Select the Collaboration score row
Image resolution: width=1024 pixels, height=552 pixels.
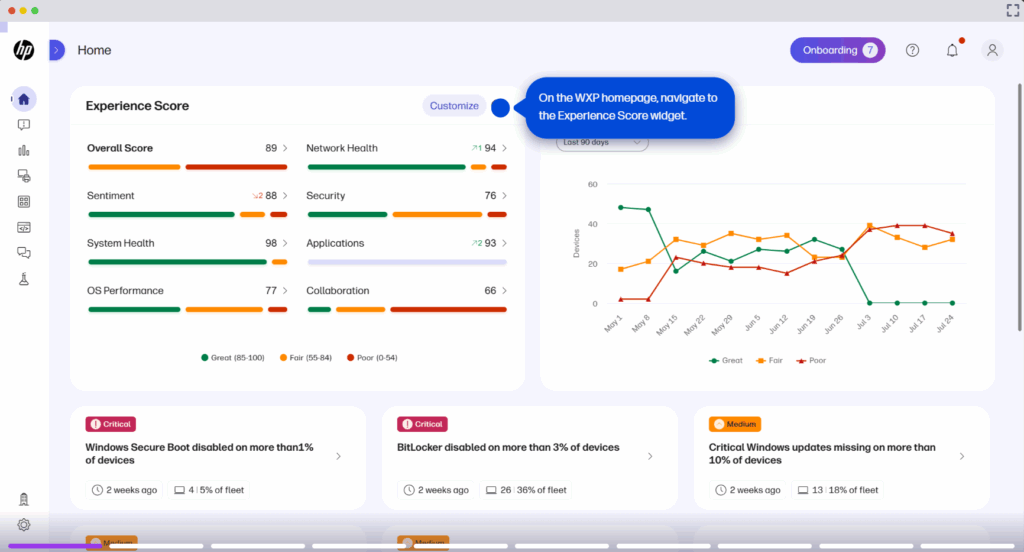click(406, 291)
